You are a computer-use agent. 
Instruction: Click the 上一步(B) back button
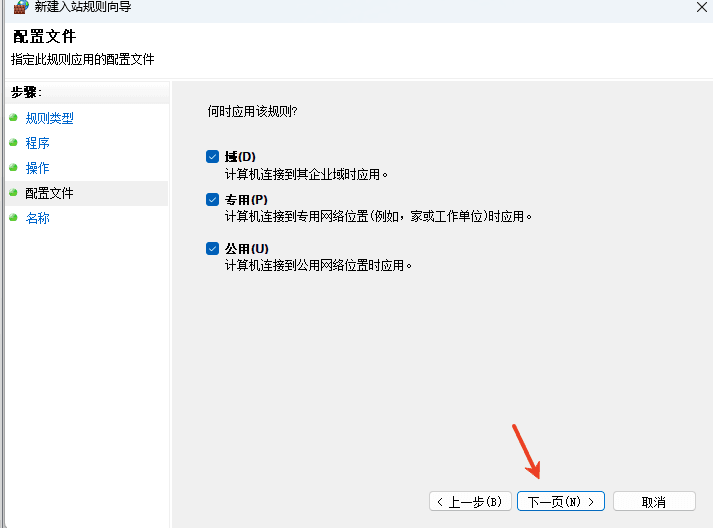click(470, 501)
